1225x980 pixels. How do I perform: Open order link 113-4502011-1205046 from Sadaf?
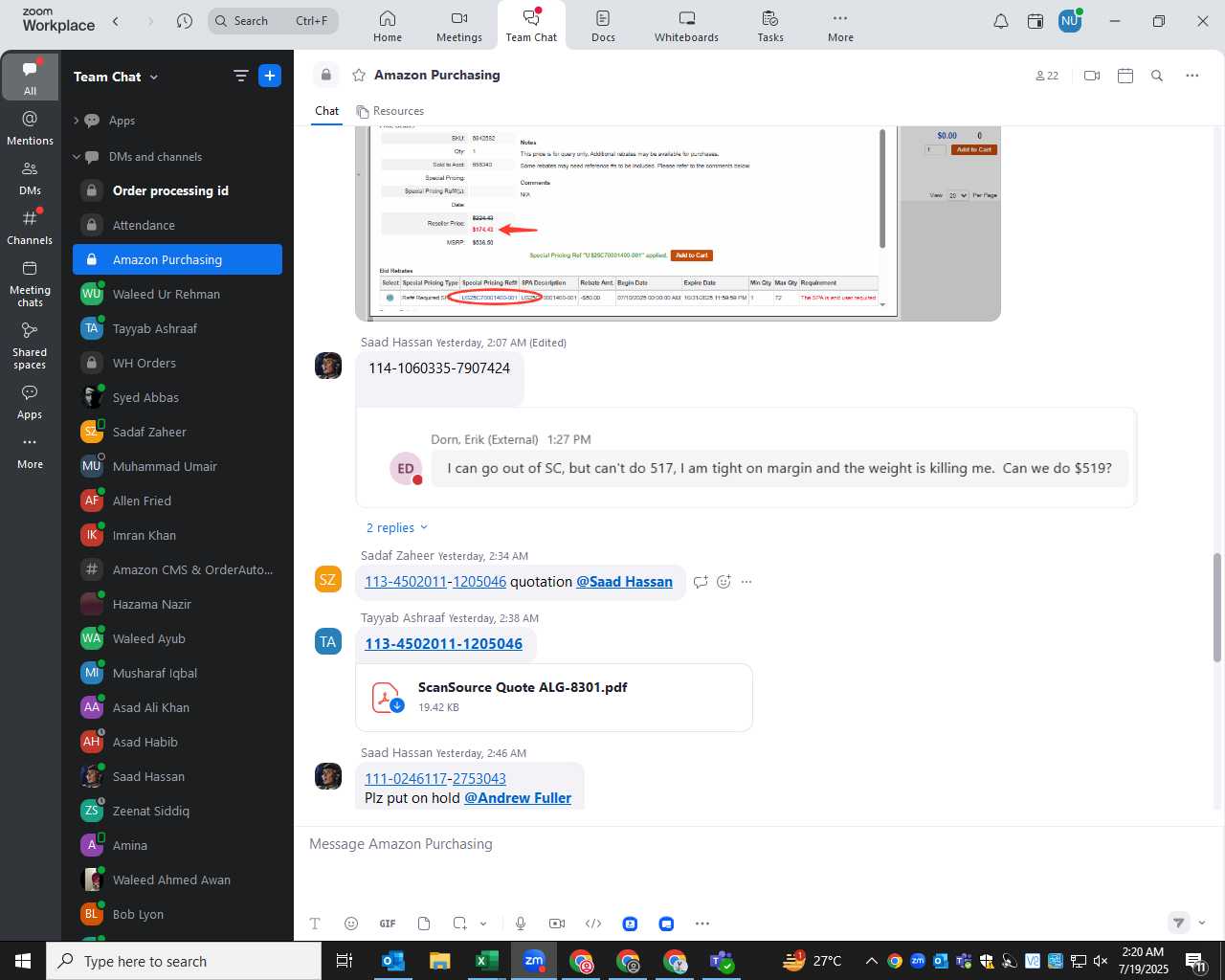click(x=435, y=582)
